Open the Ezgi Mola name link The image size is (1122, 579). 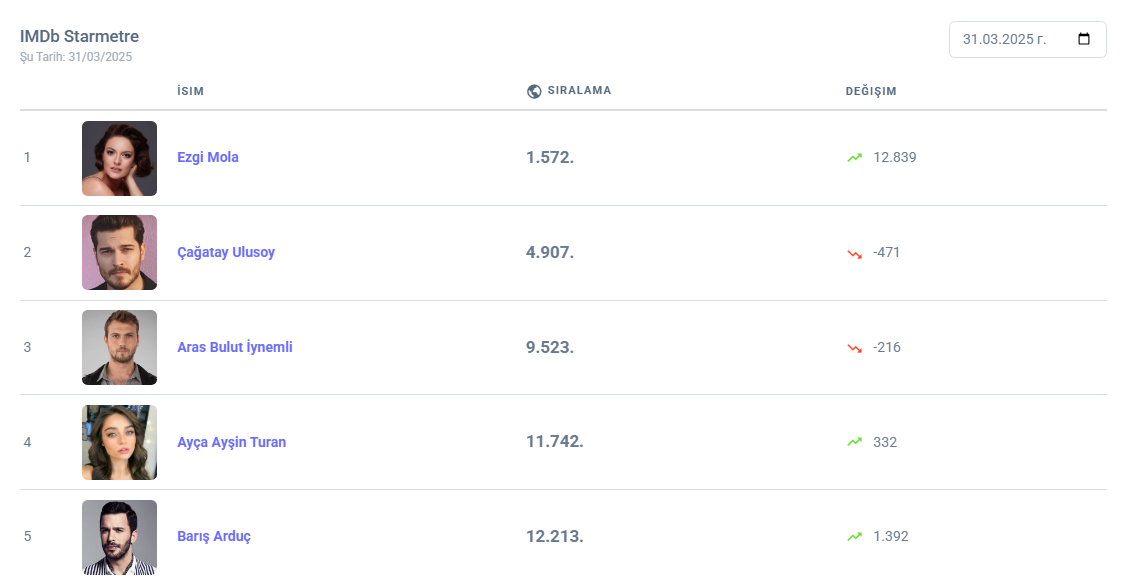[x=208, y=157]
